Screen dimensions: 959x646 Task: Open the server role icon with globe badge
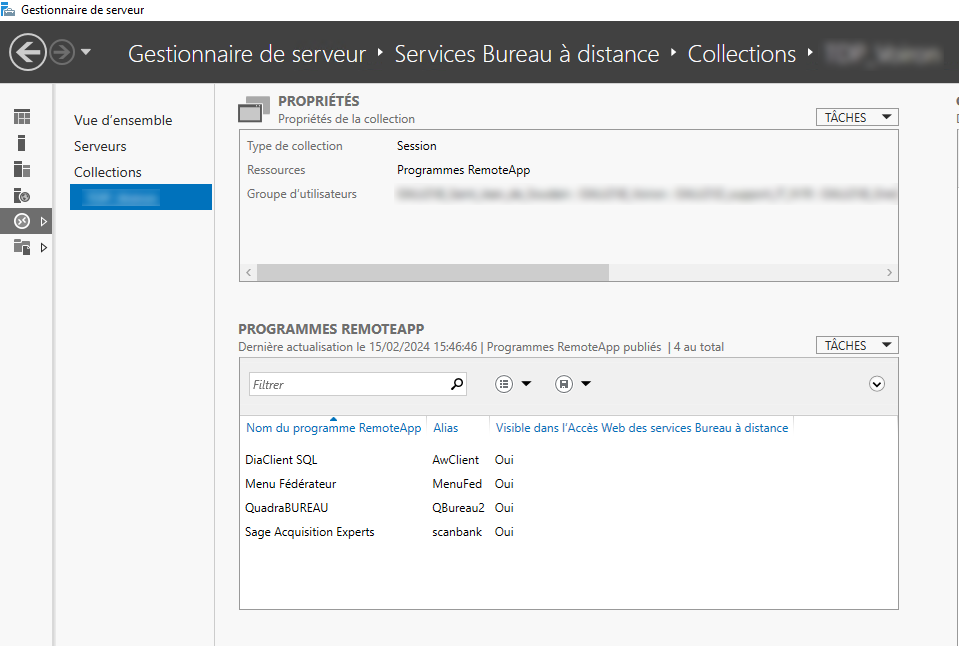click(x=22, y=196)
